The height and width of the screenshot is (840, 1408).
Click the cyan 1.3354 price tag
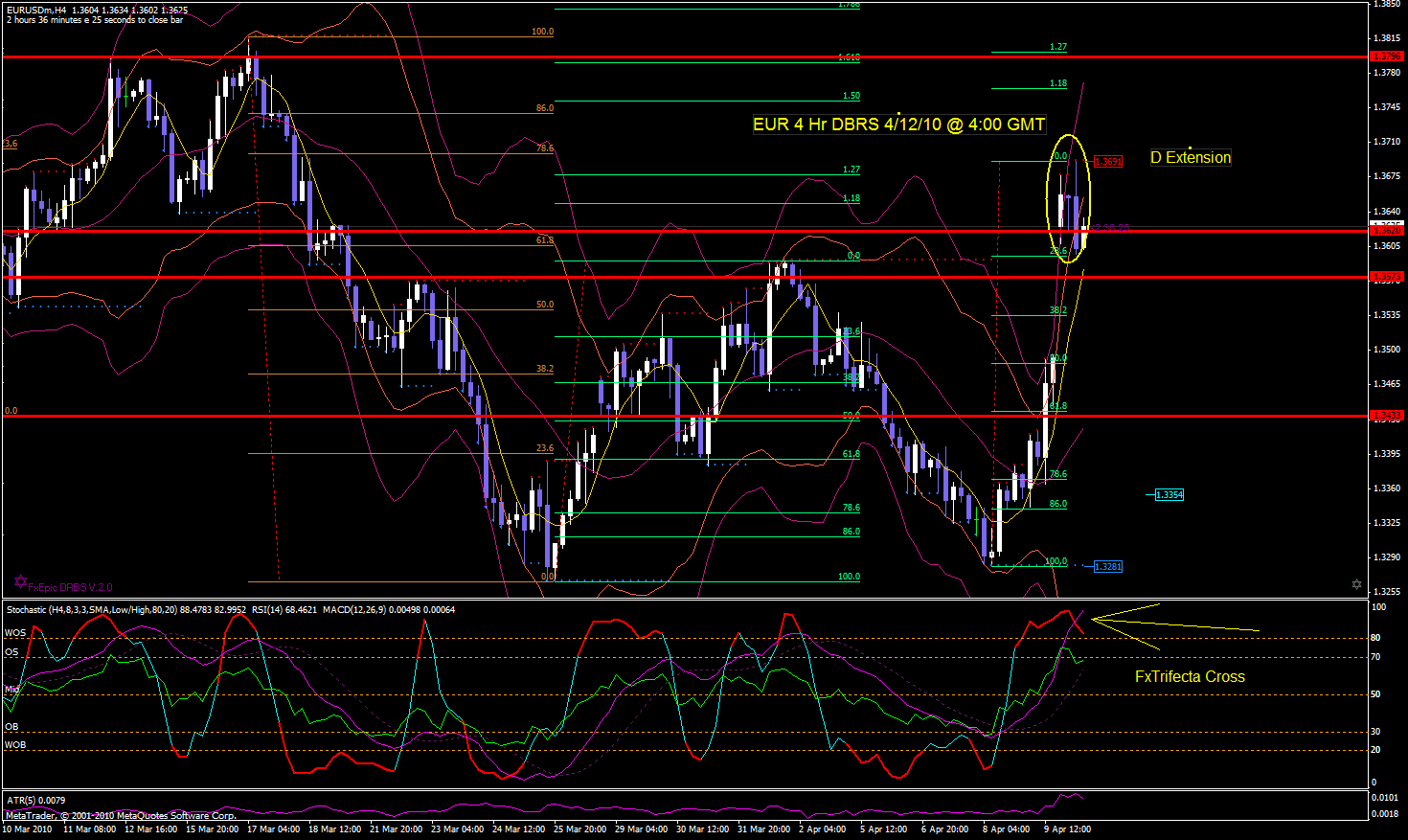pyautogui.click(x=1169, y=495)
